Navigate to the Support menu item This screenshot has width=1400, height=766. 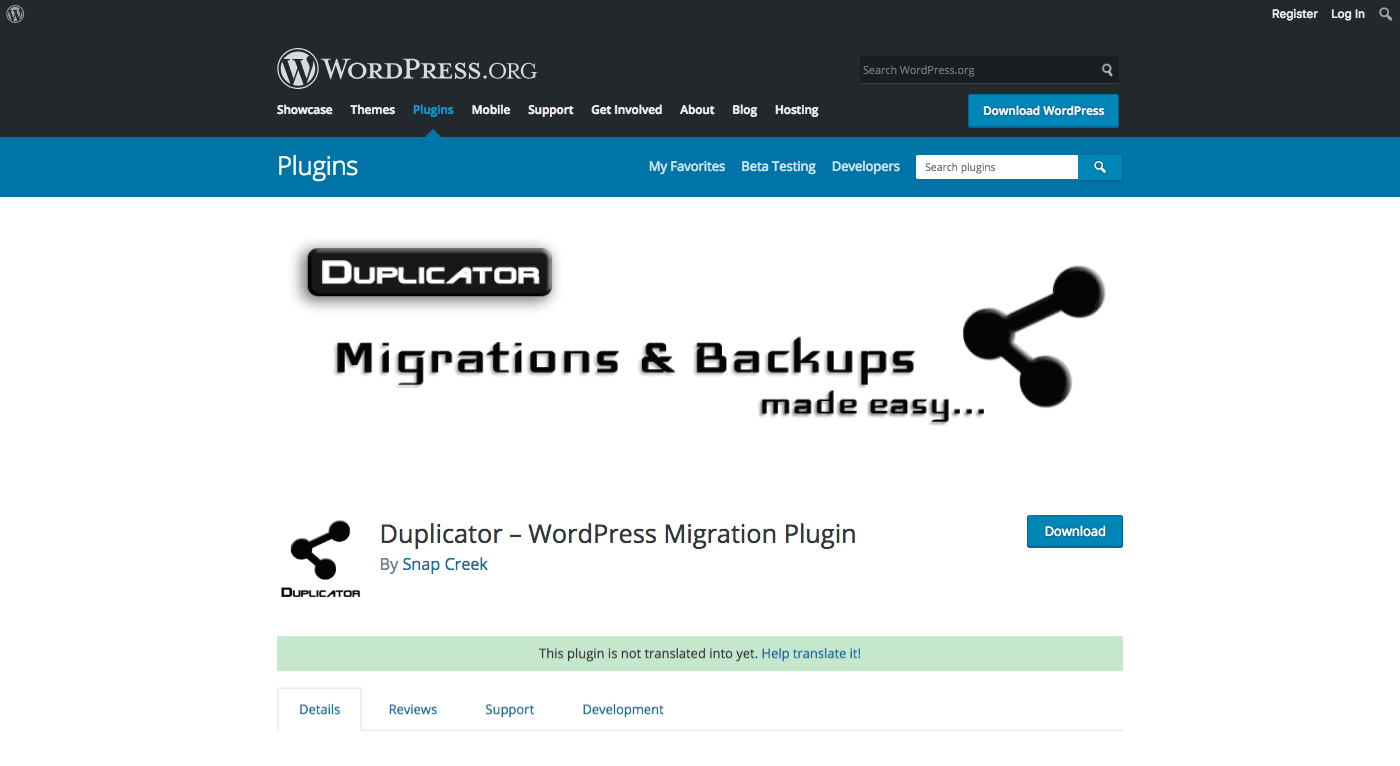point(551,110)
